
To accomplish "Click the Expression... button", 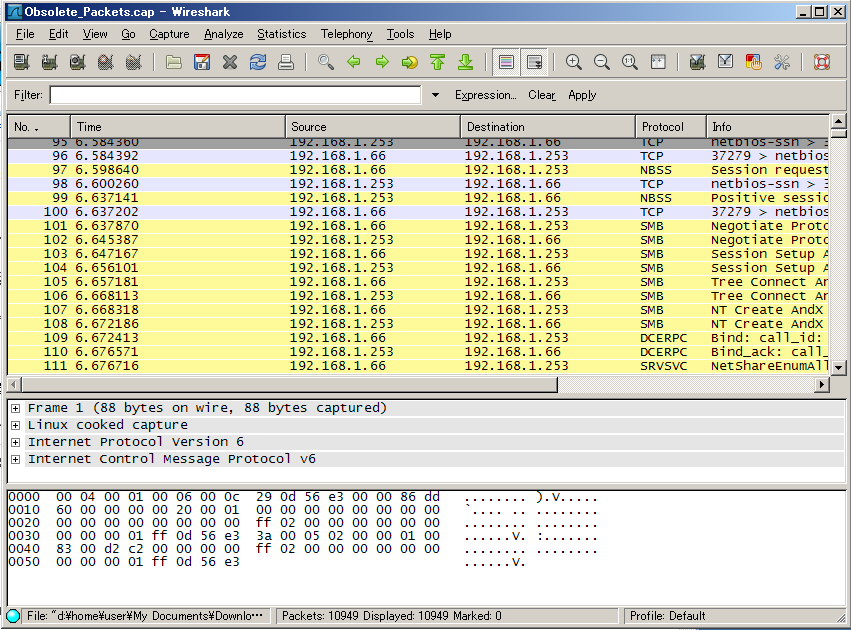I will (486, 95).
